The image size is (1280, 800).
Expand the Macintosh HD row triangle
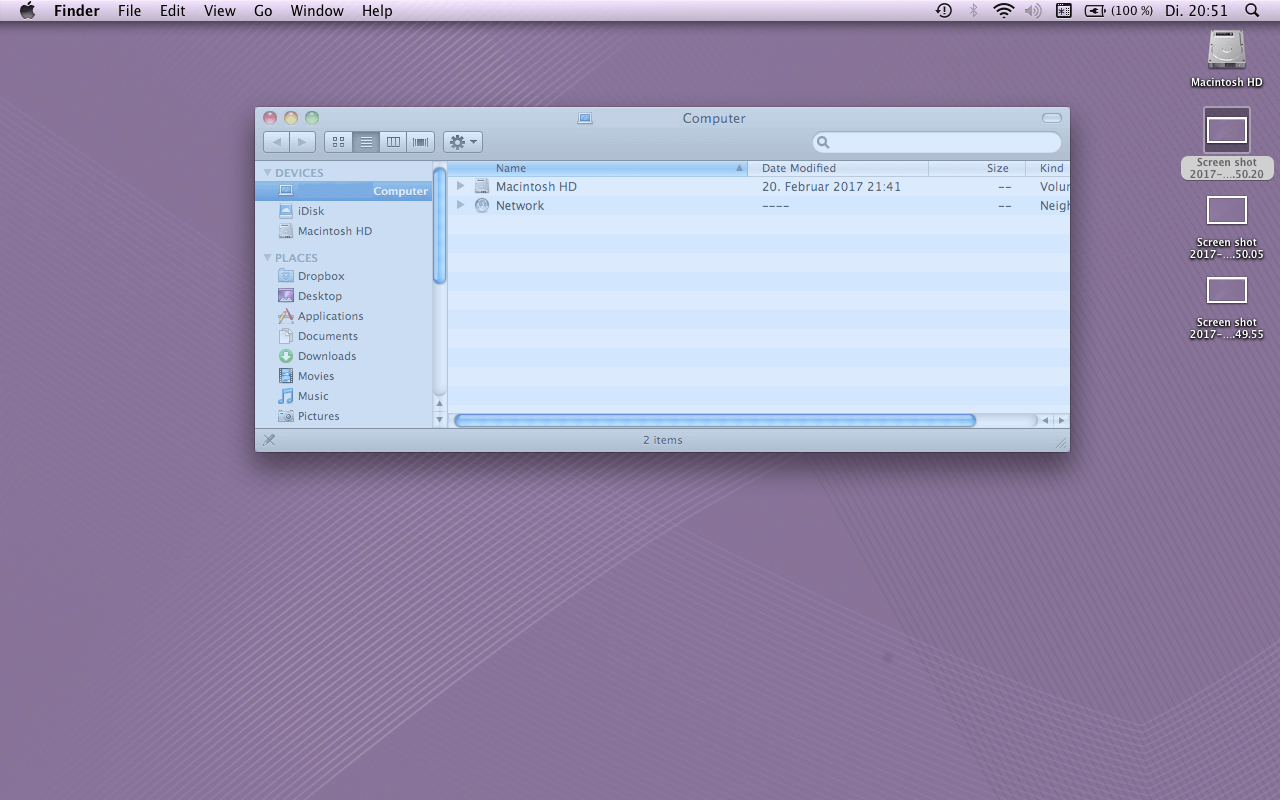tap(460, 186)
